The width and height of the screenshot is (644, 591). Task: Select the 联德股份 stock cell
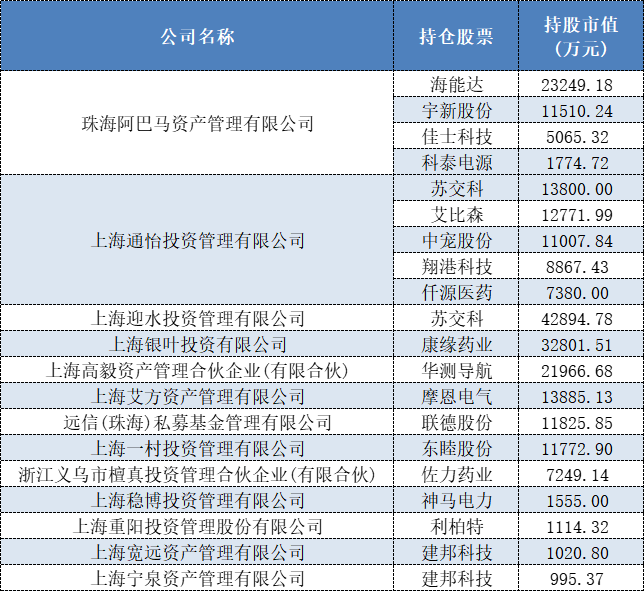456,422
